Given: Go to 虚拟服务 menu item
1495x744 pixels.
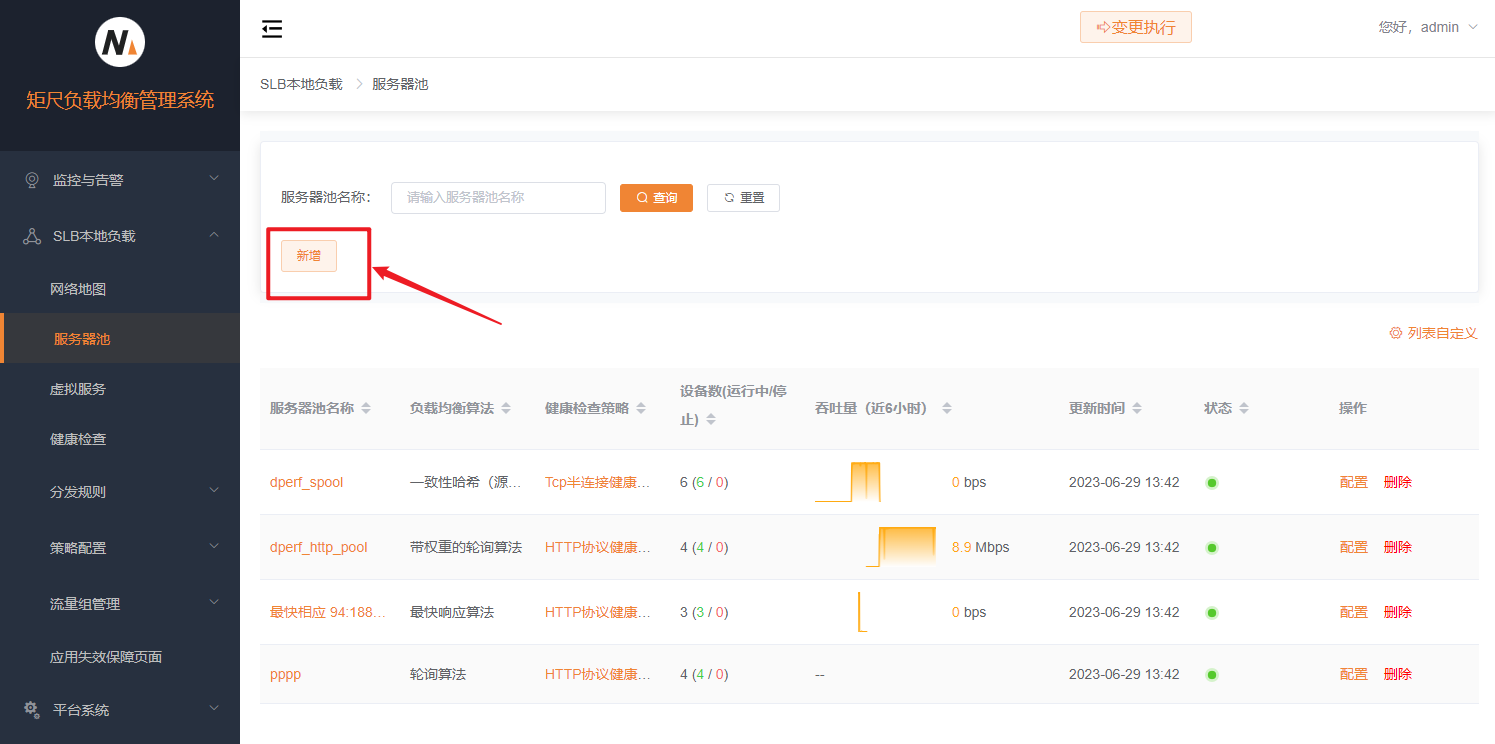Looking at the screenshot, I should pos(78,389).
